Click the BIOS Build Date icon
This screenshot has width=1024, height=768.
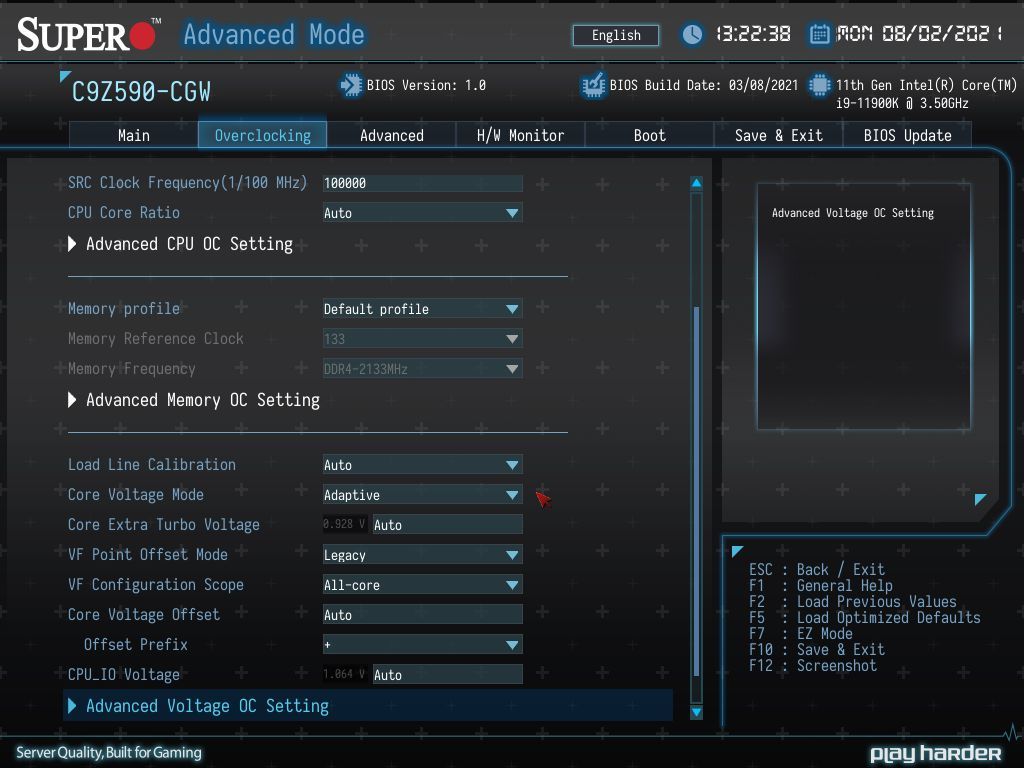(593, 86)
